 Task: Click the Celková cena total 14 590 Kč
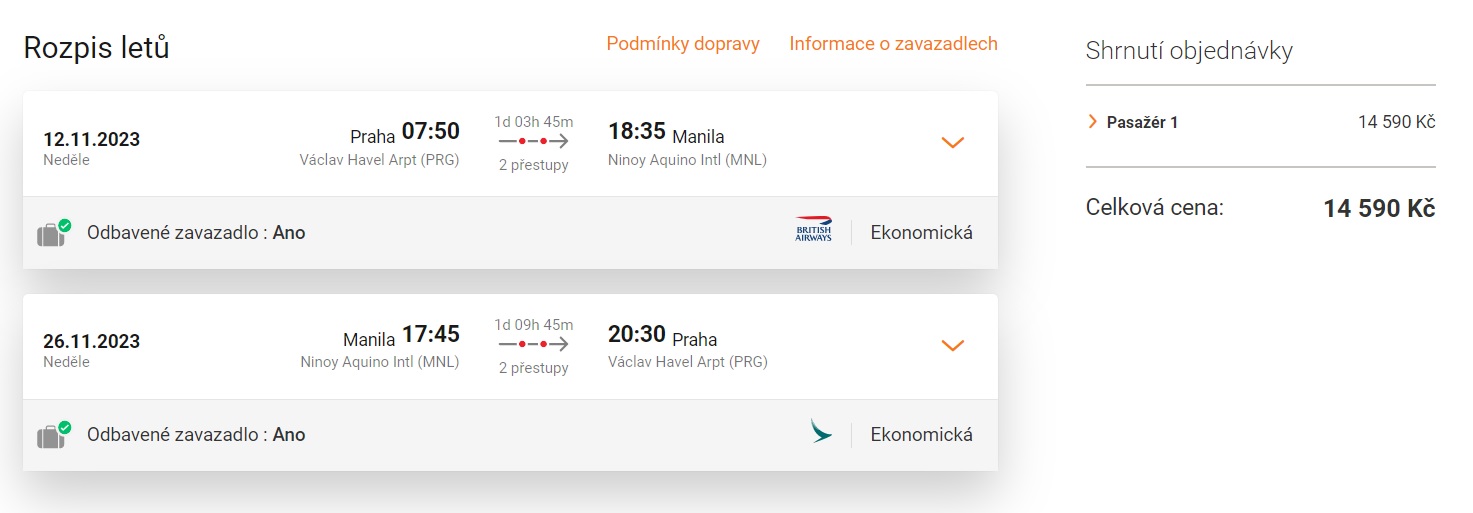coord(1379,208)
